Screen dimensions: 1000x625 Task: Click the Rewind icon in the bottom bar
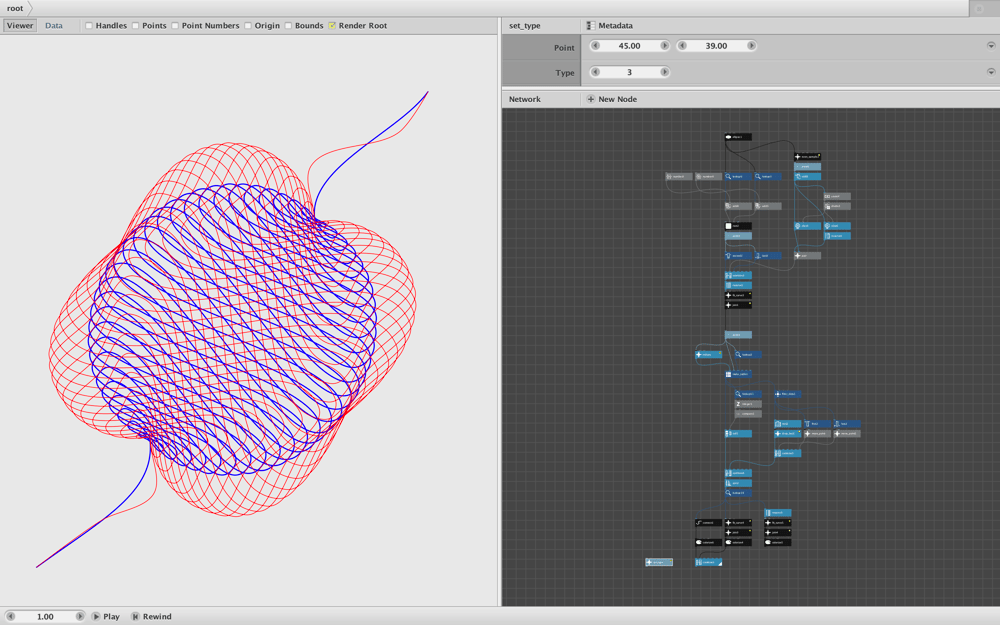pos(135,616)
